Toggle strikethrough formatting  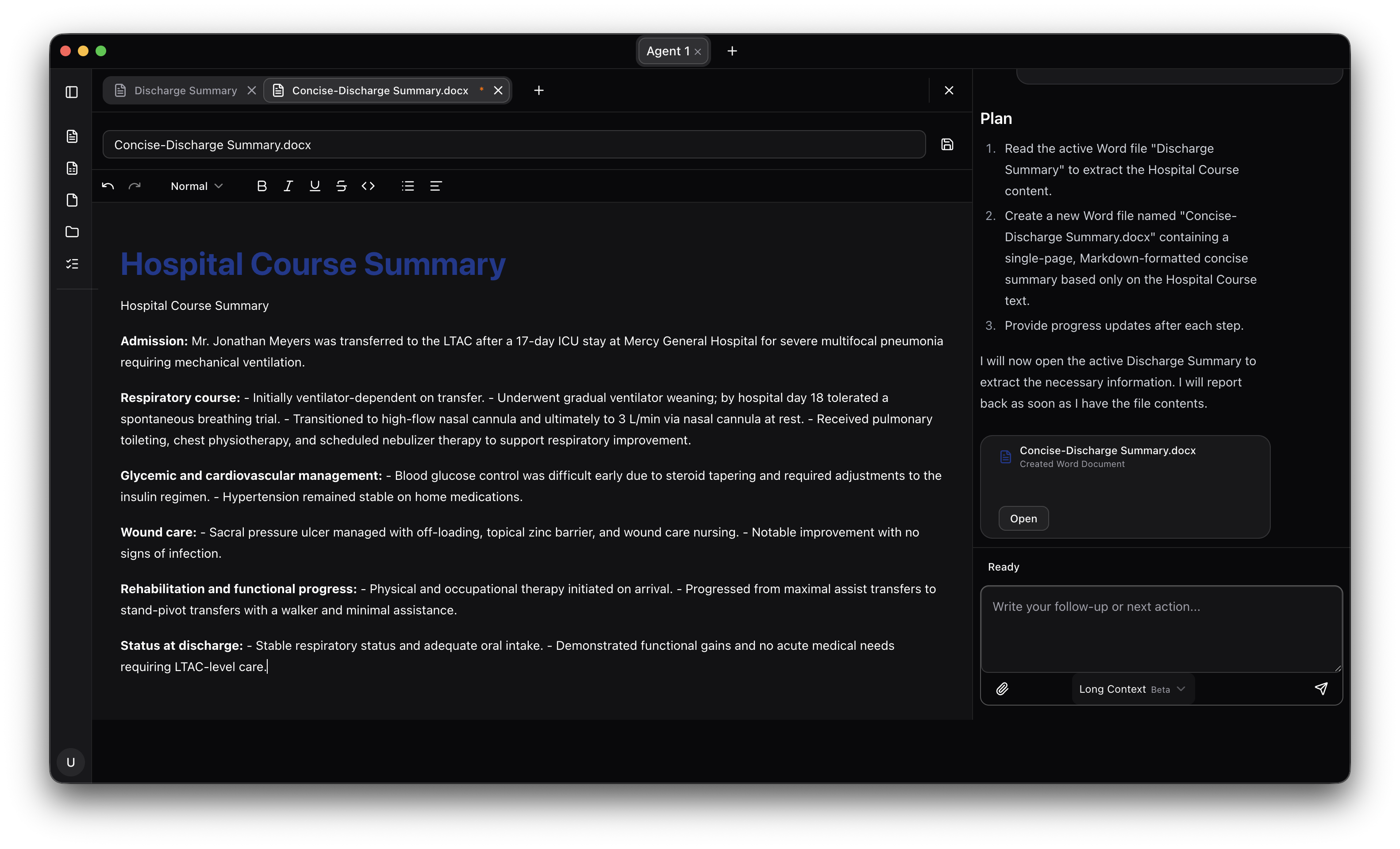[x=341, y=186]
